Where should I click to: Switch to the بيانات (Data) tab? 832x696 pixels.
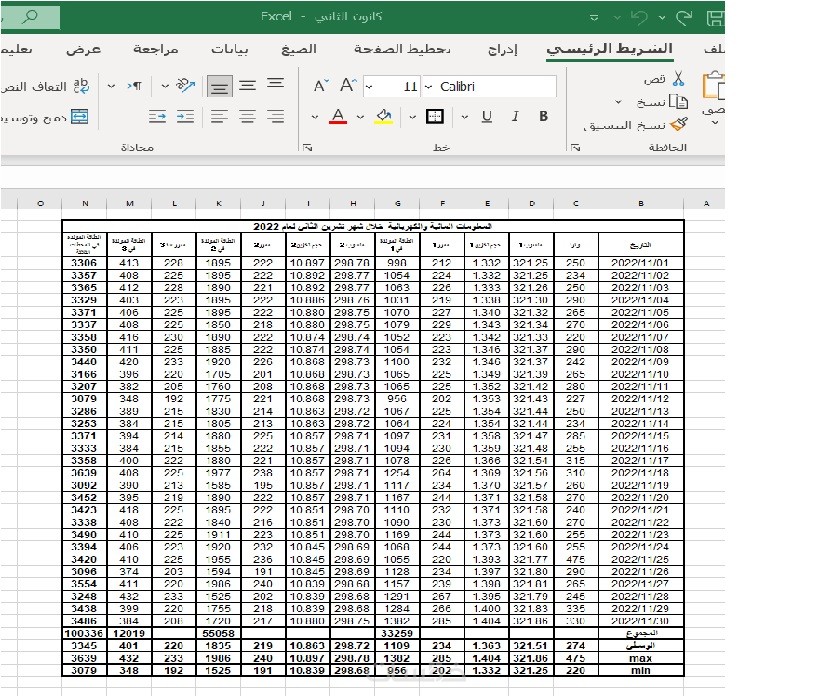(229, 49)
